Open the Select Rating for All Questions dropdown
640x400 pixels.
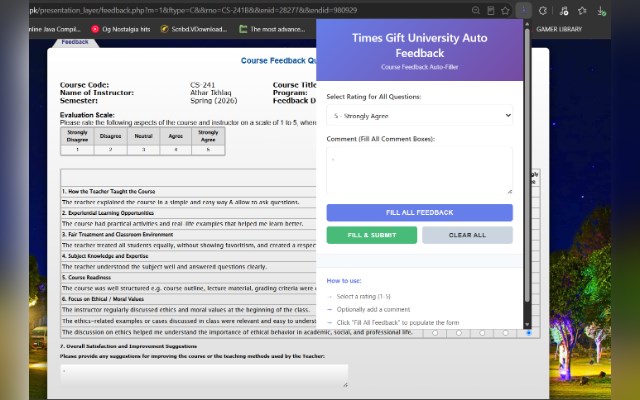click(420, 116)
